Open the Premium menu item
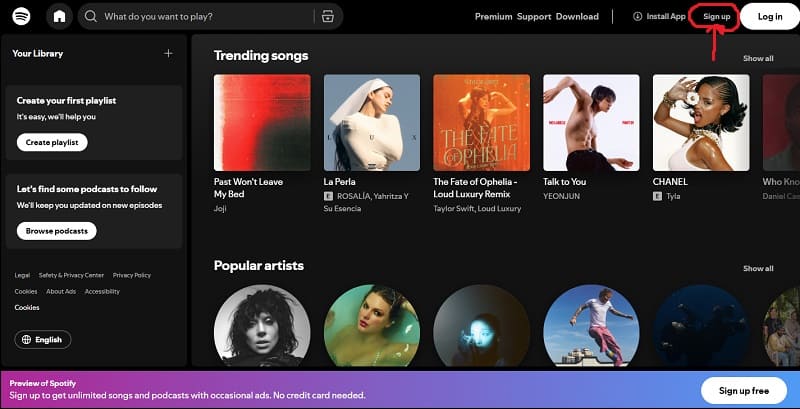Screen dimensions: 800x409 493,17
